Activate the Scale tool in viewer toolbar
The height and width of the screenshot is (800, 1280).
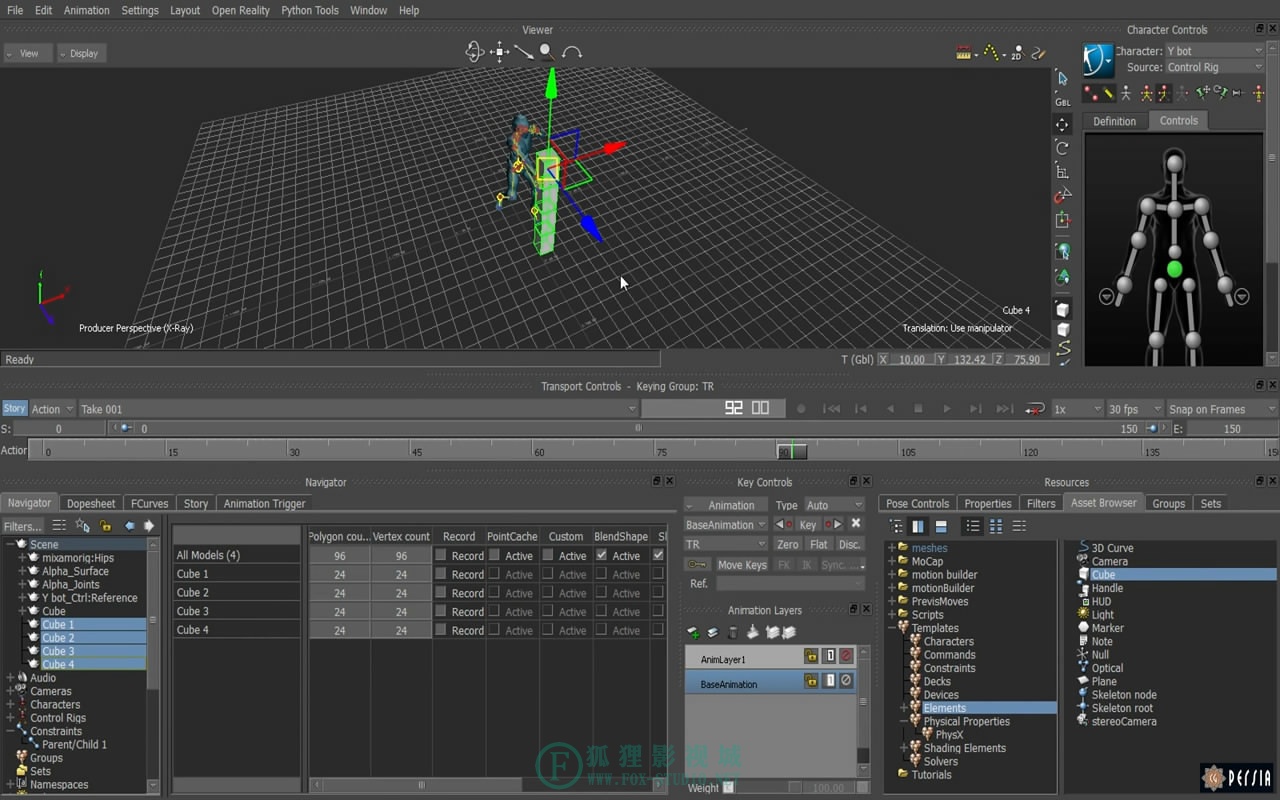tap(1062, 172)
